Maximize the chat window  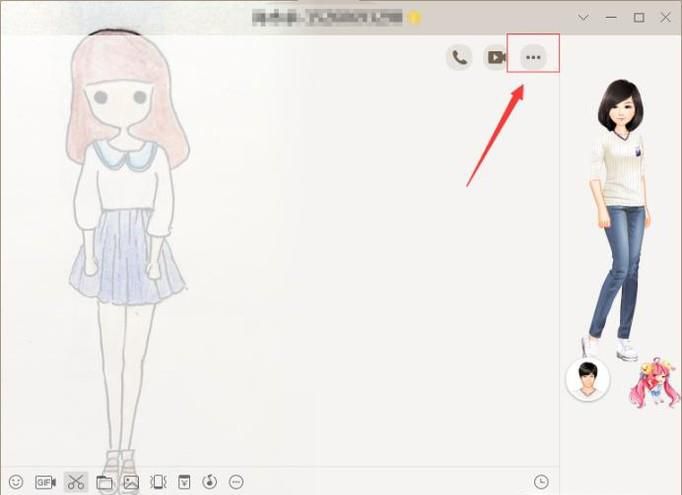639,17
